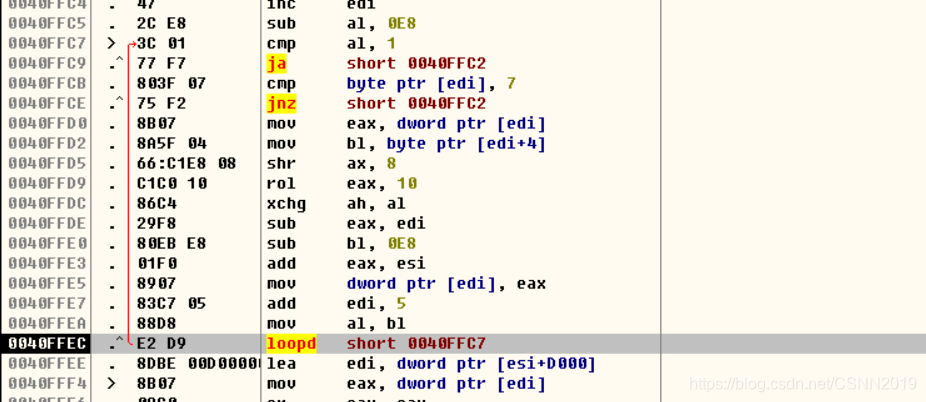Click instruction mov dword ptr [edi], eax

click(406, 285)
